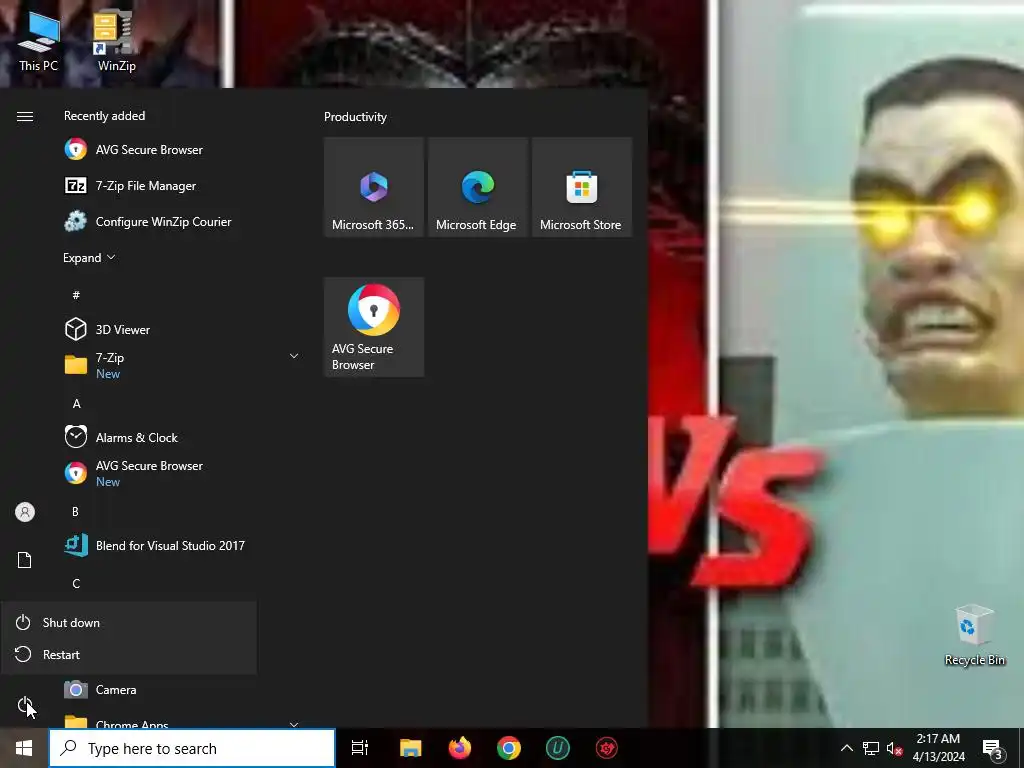
Task: Select Restart from power menu
Action: coord(129,654)
